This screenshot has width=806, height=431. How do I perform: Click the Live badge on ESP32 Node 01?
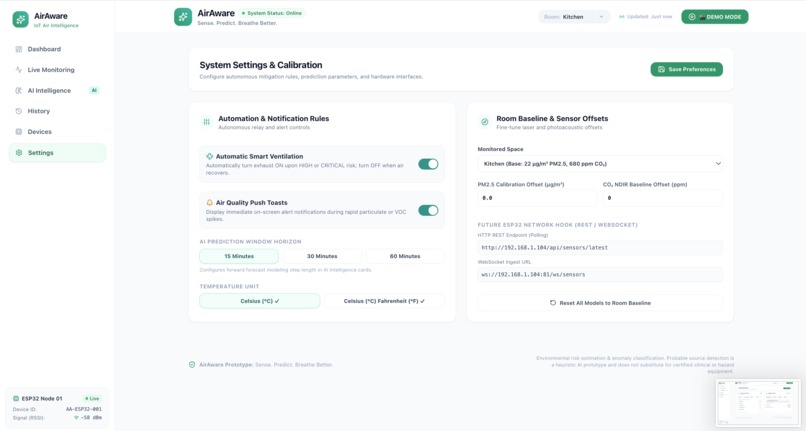(x=93, y=399)
